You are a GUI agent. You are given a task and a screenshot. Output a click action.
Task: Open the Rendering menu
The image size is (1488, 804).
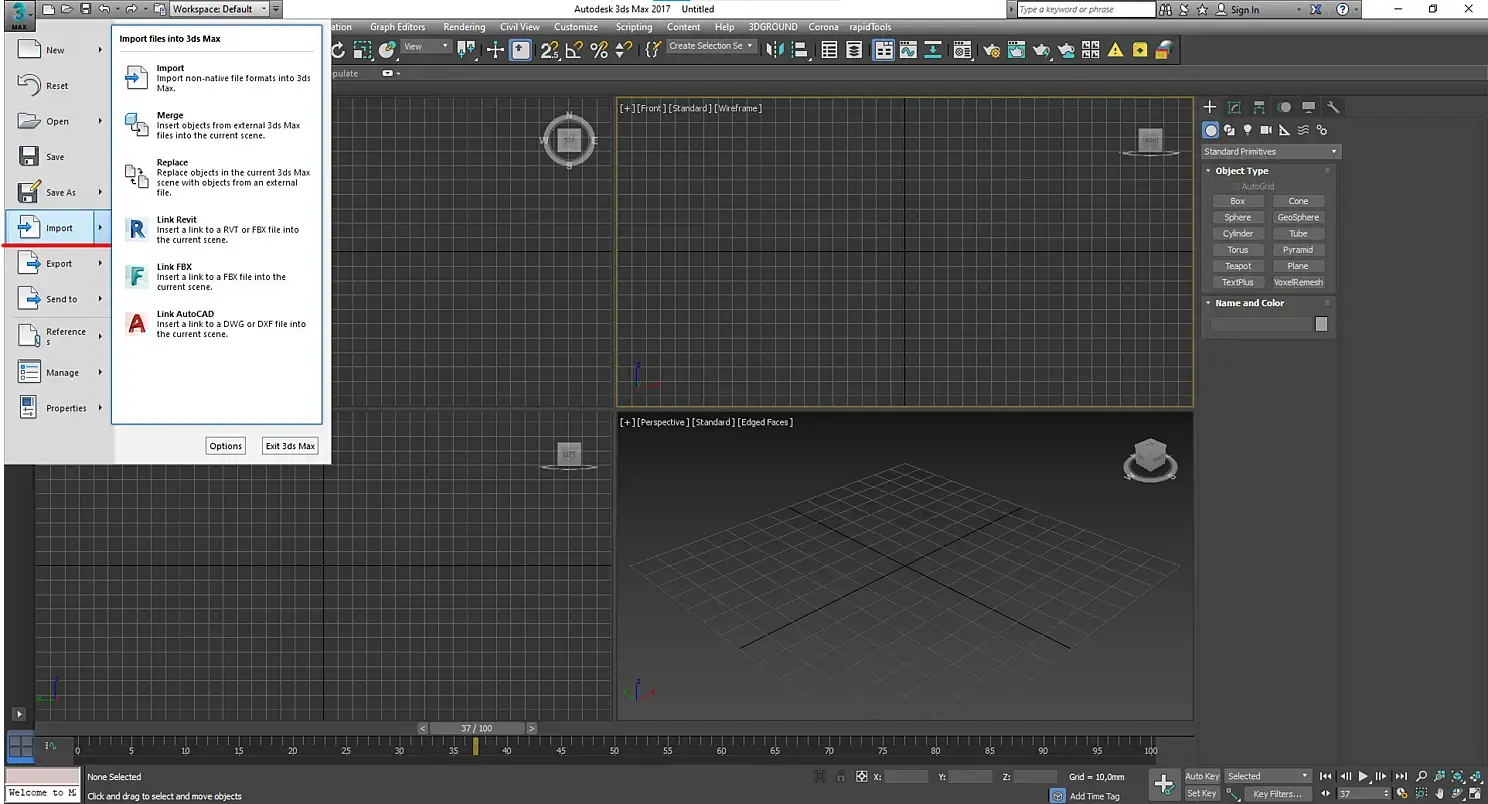(463, 27)
